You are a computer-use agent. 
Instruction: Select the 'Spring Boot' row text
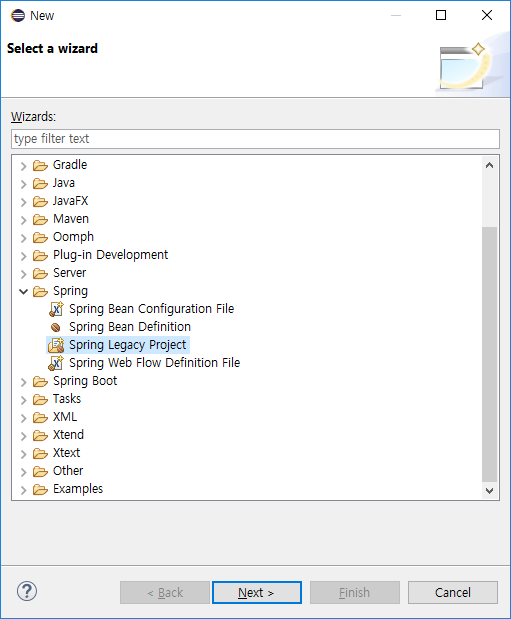click(85, 381)
